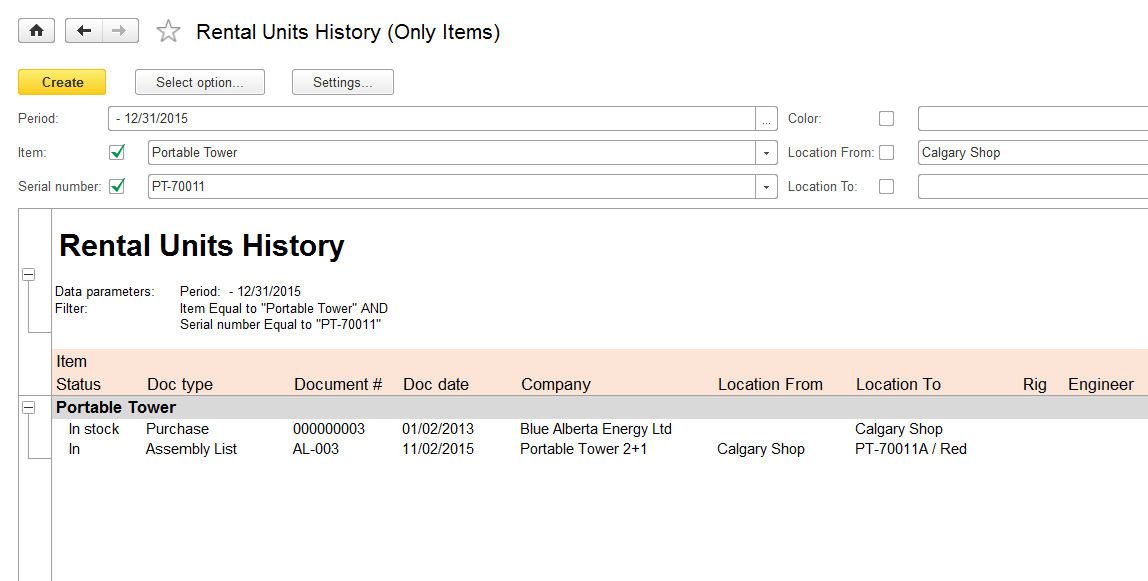The height and width of the screenshot is (581, 1148).
Task: Click the Location From field, Calgary Shop
Action: tap(1030, 153)
